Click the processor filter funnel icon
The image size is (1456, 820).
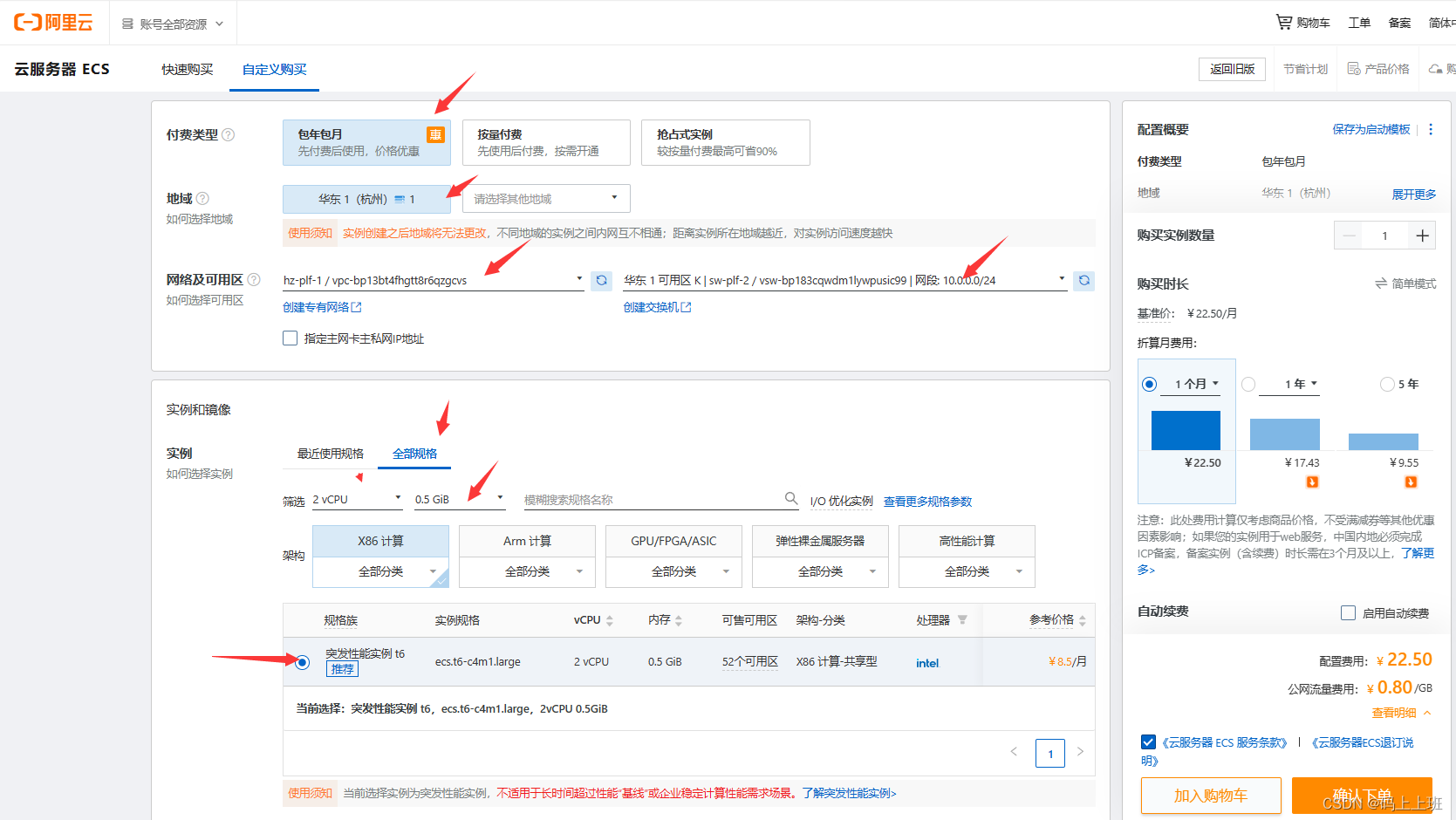pos(962,620)
